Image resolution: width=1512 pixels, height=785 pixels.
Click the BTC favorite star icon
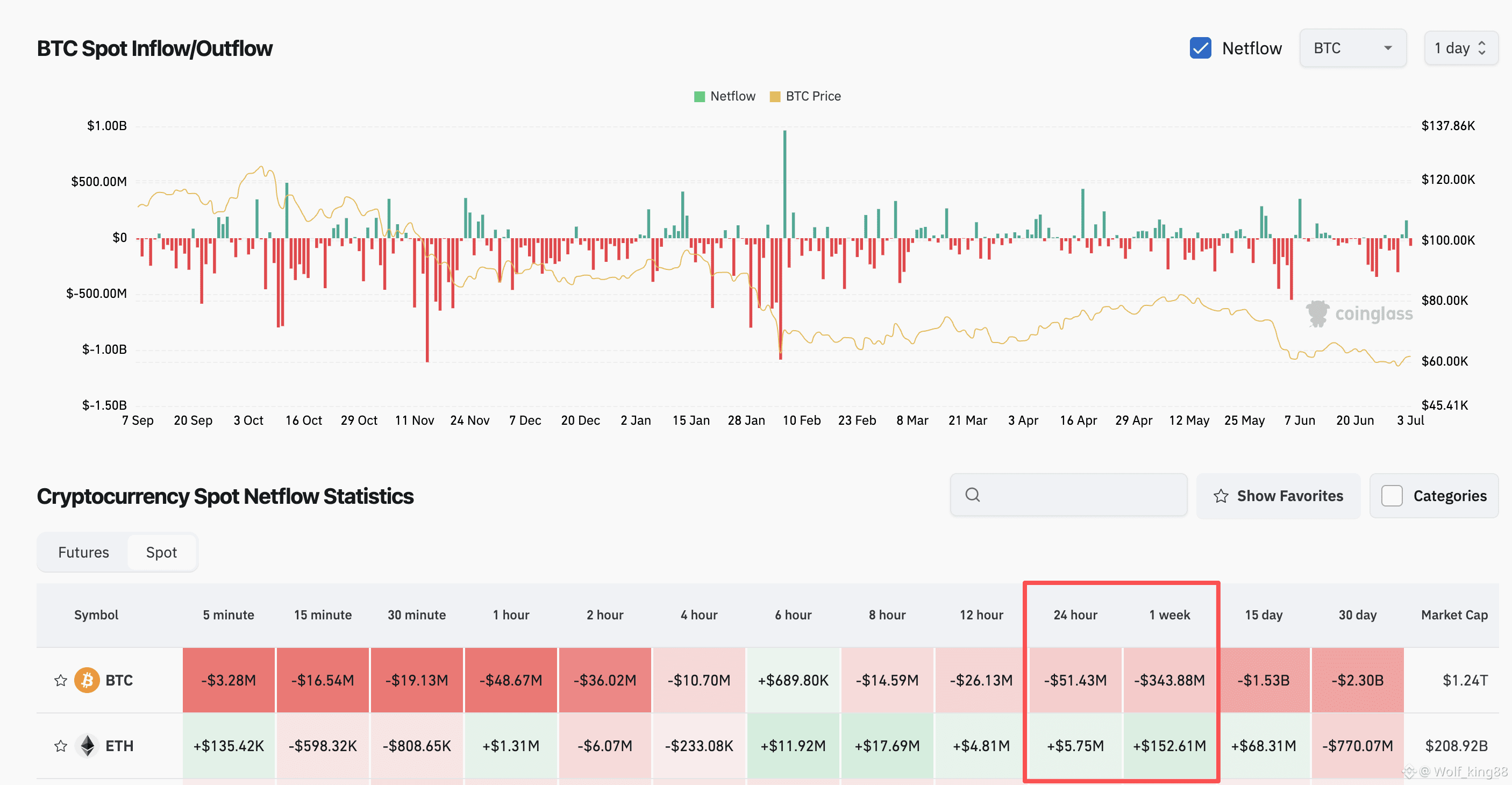click(x=60, y=681)
